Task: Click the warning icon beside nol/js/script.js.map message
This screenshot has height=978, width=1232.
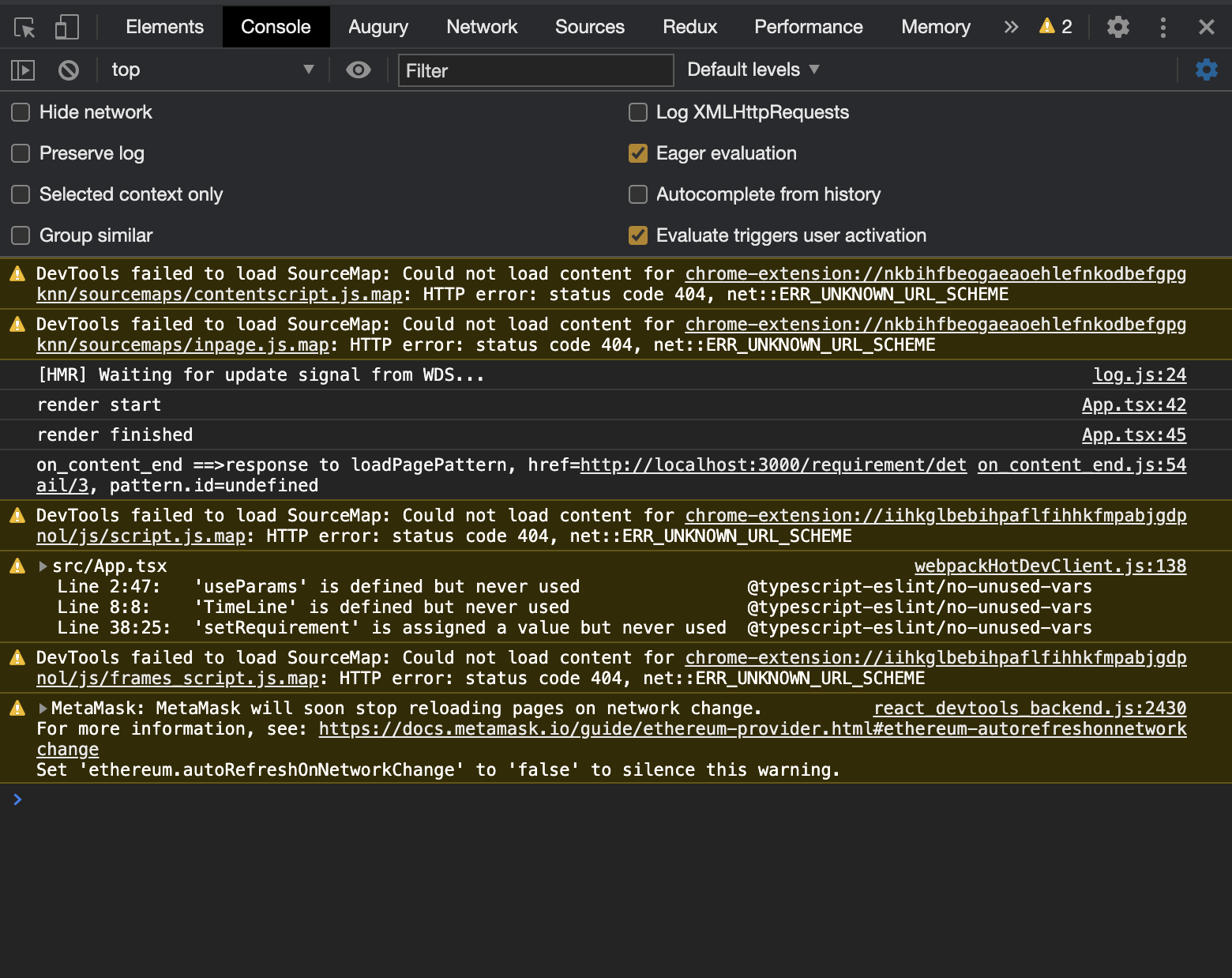Action: [17, 516]
